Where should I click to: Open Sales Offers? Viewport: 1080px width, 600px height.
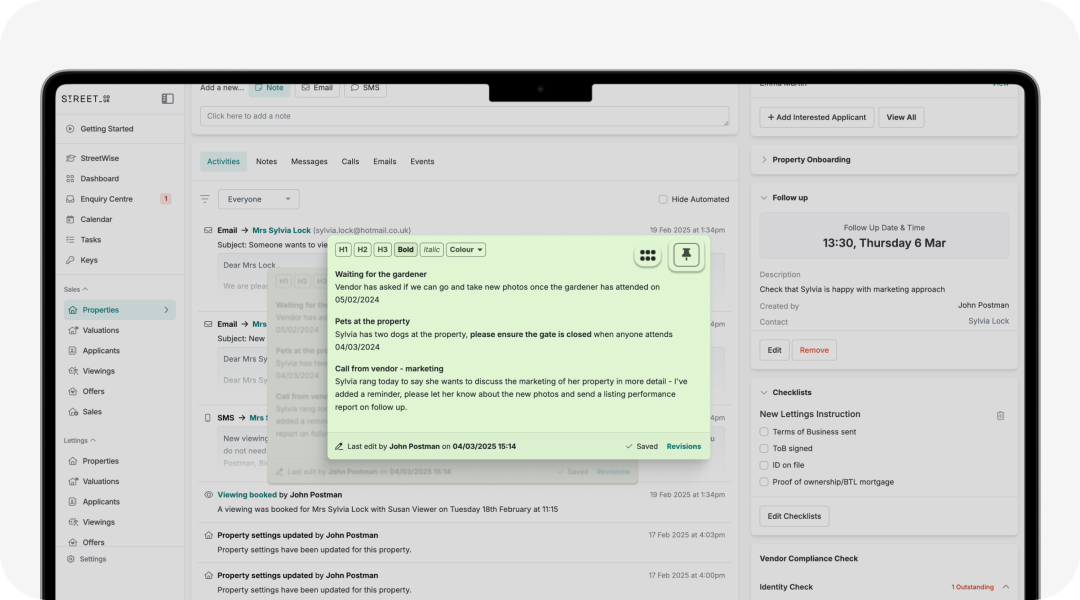pyautogui.click(x=93, y=391)
